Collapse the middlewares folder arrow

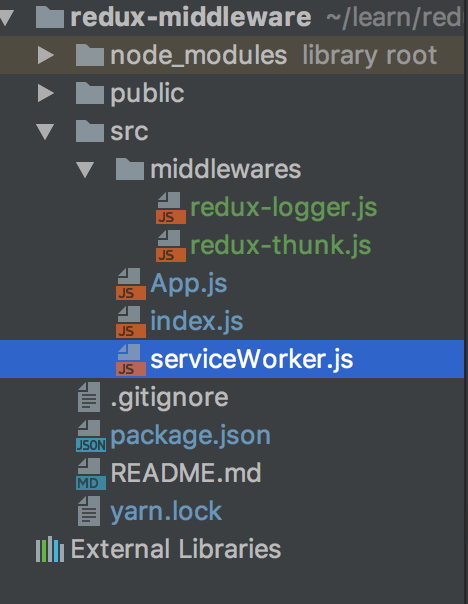click(85, 169)
